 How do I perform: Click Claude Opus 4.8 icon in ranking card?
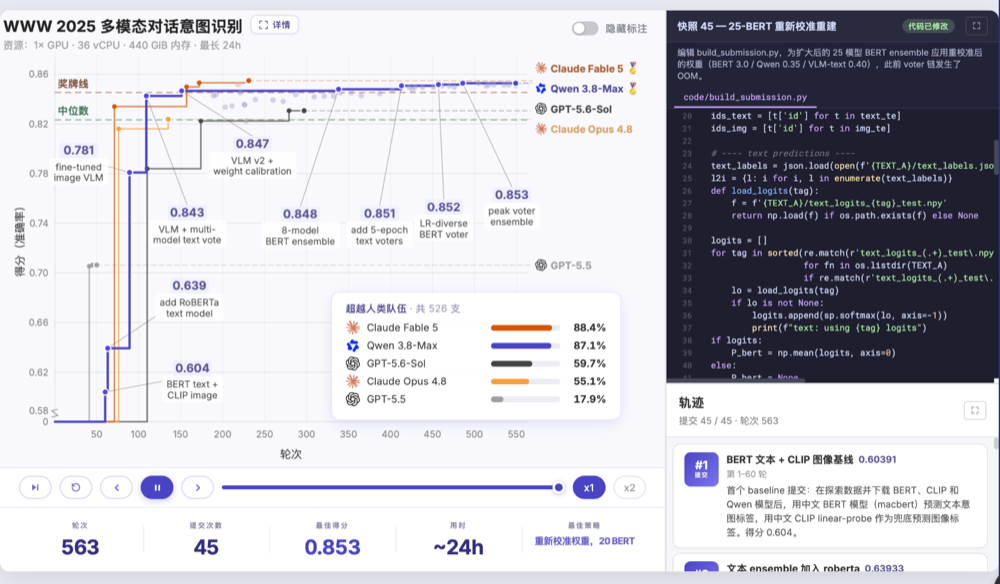pos(353,381)
